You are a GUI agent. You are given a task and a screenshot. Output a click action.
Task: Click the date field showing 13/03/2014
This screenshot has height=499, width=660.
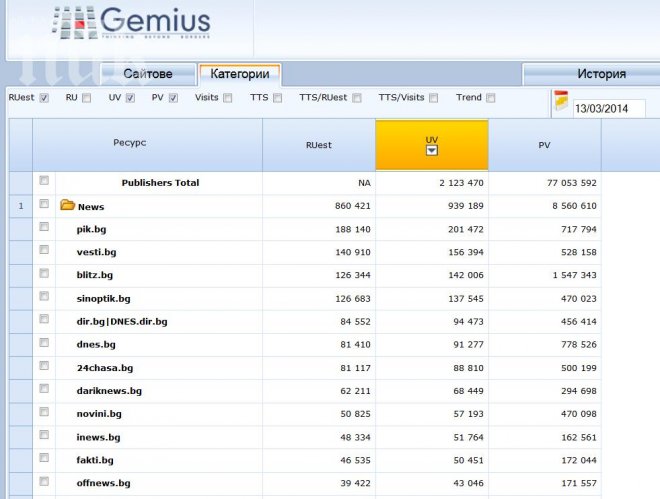pyautogui.click(x=608, y=108)
